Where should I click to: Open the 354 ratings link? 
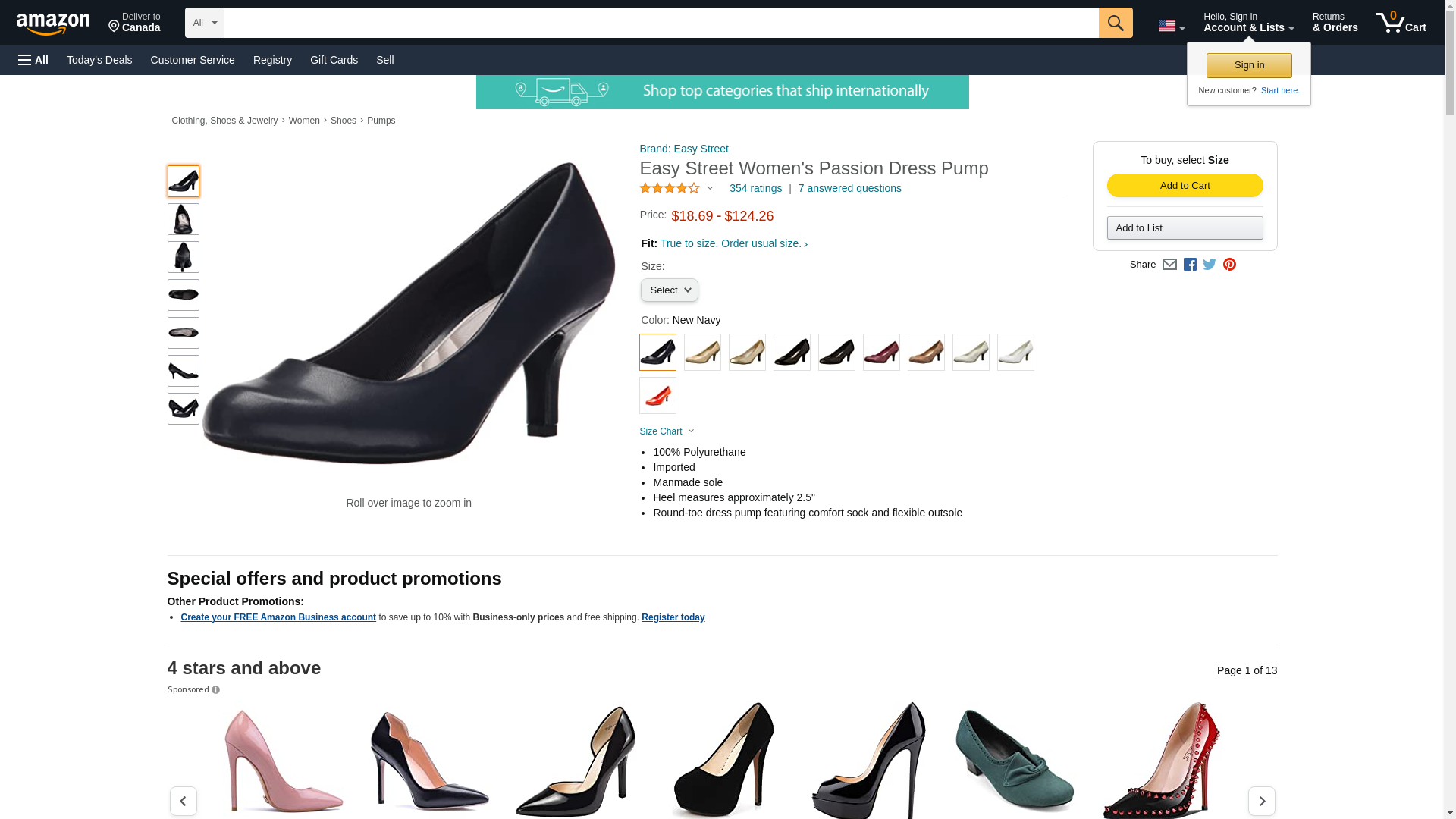click(x=755, y=188)
